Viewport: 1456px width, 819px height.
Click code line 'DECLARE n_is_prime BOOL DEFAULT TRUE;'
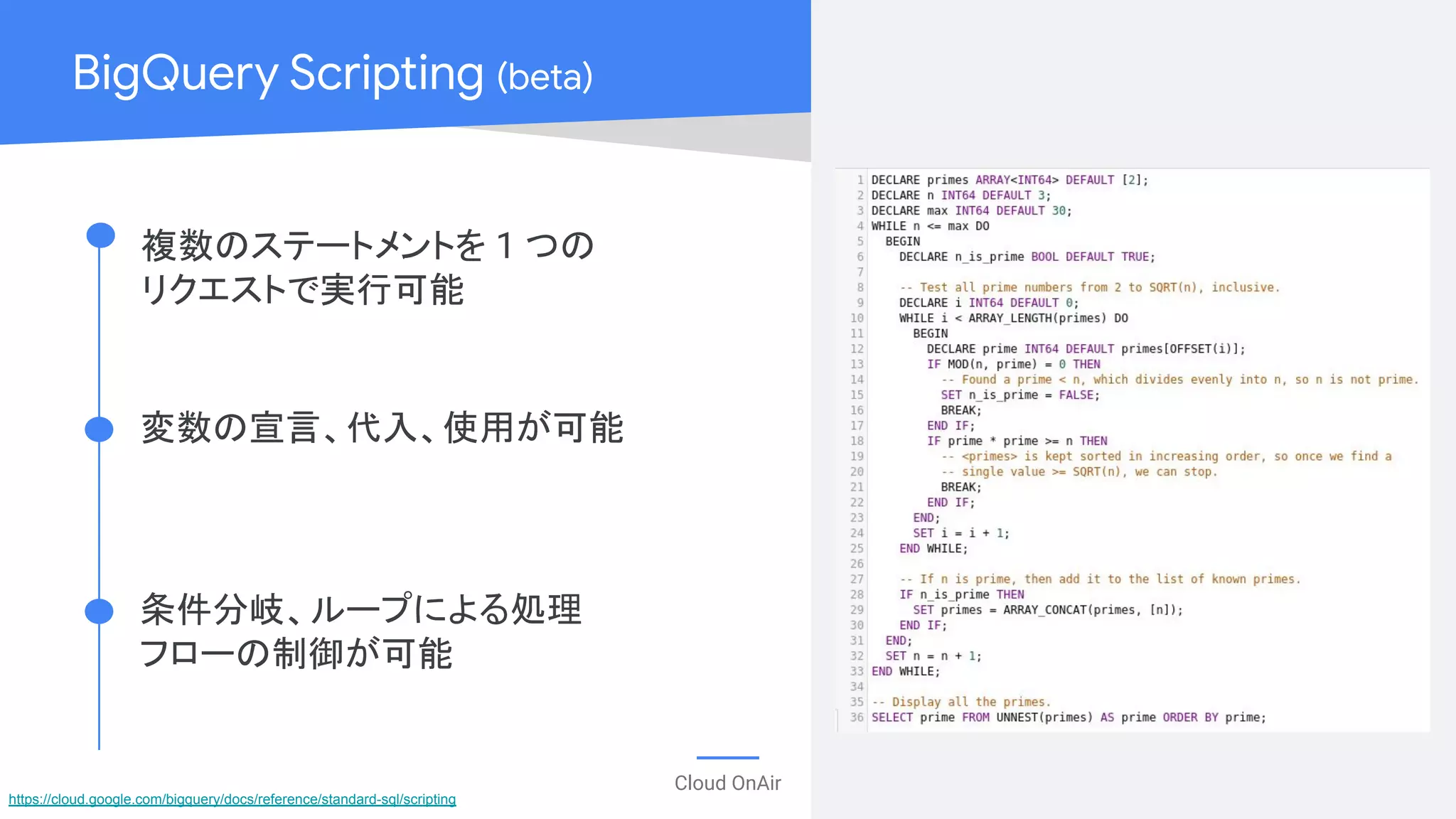pyautogui.click(x=1027, y=257)
